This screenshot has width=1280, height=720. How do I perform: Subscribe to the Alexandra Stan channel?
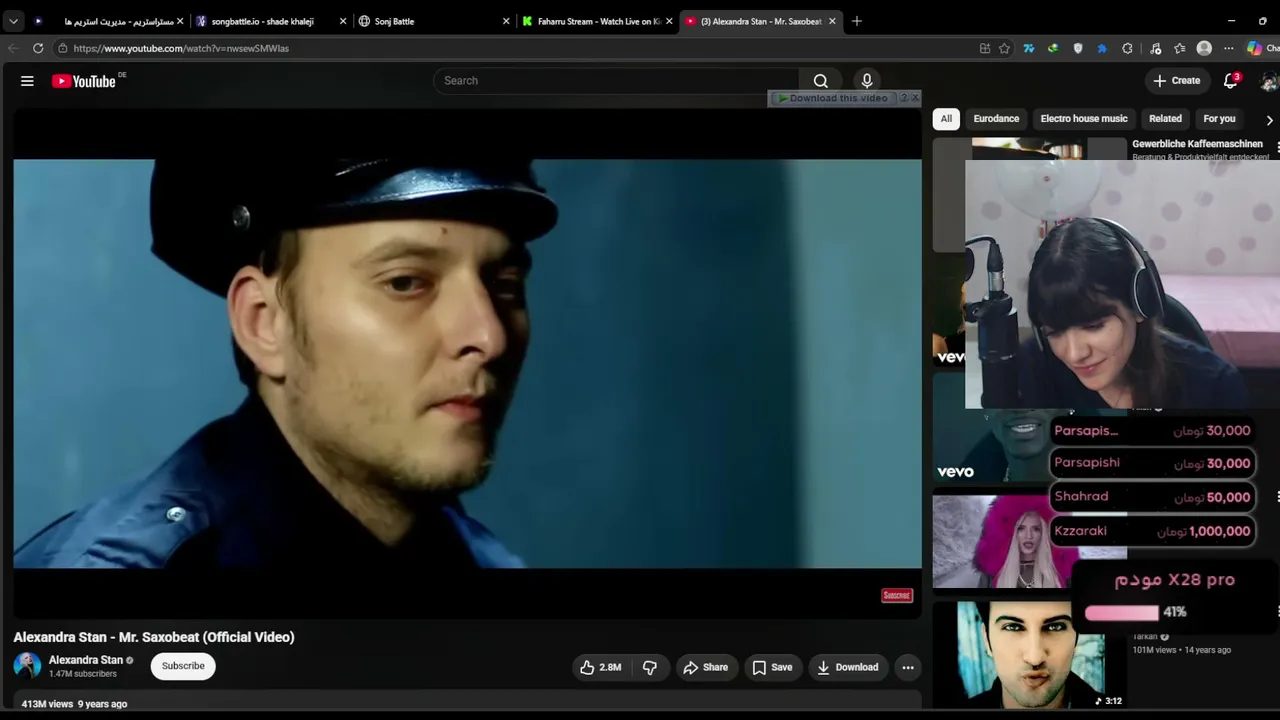[183, 666]
